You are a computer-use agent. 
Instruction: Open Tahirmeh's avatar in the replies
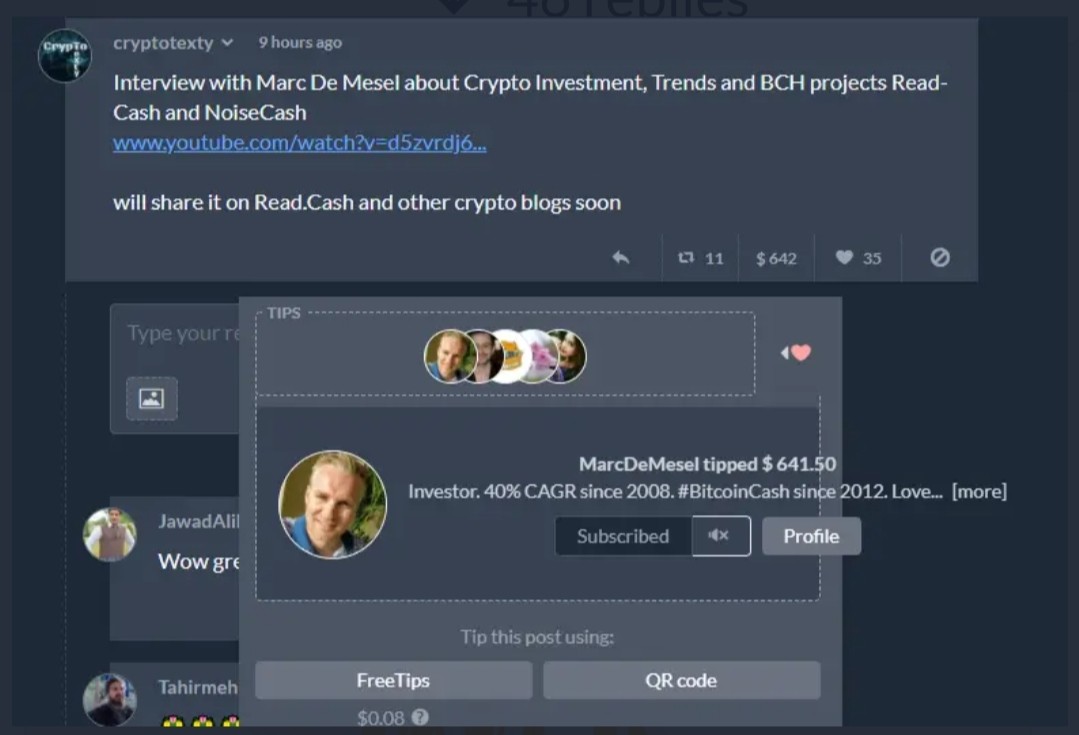click(110, 699)
